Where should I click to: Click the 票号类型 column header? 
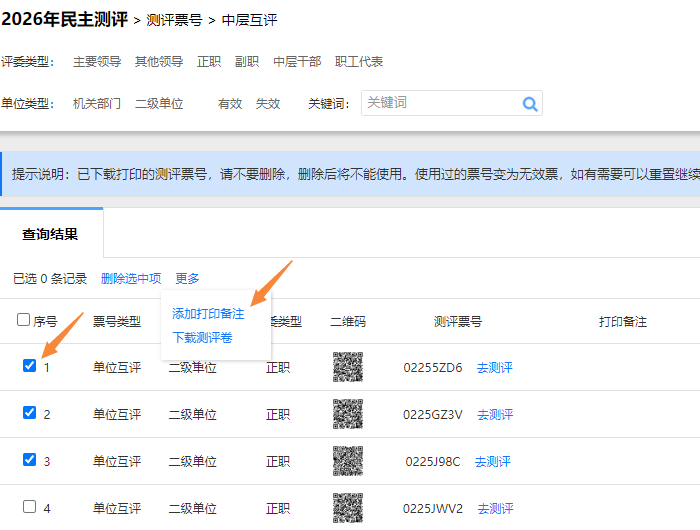click(117, 321)
